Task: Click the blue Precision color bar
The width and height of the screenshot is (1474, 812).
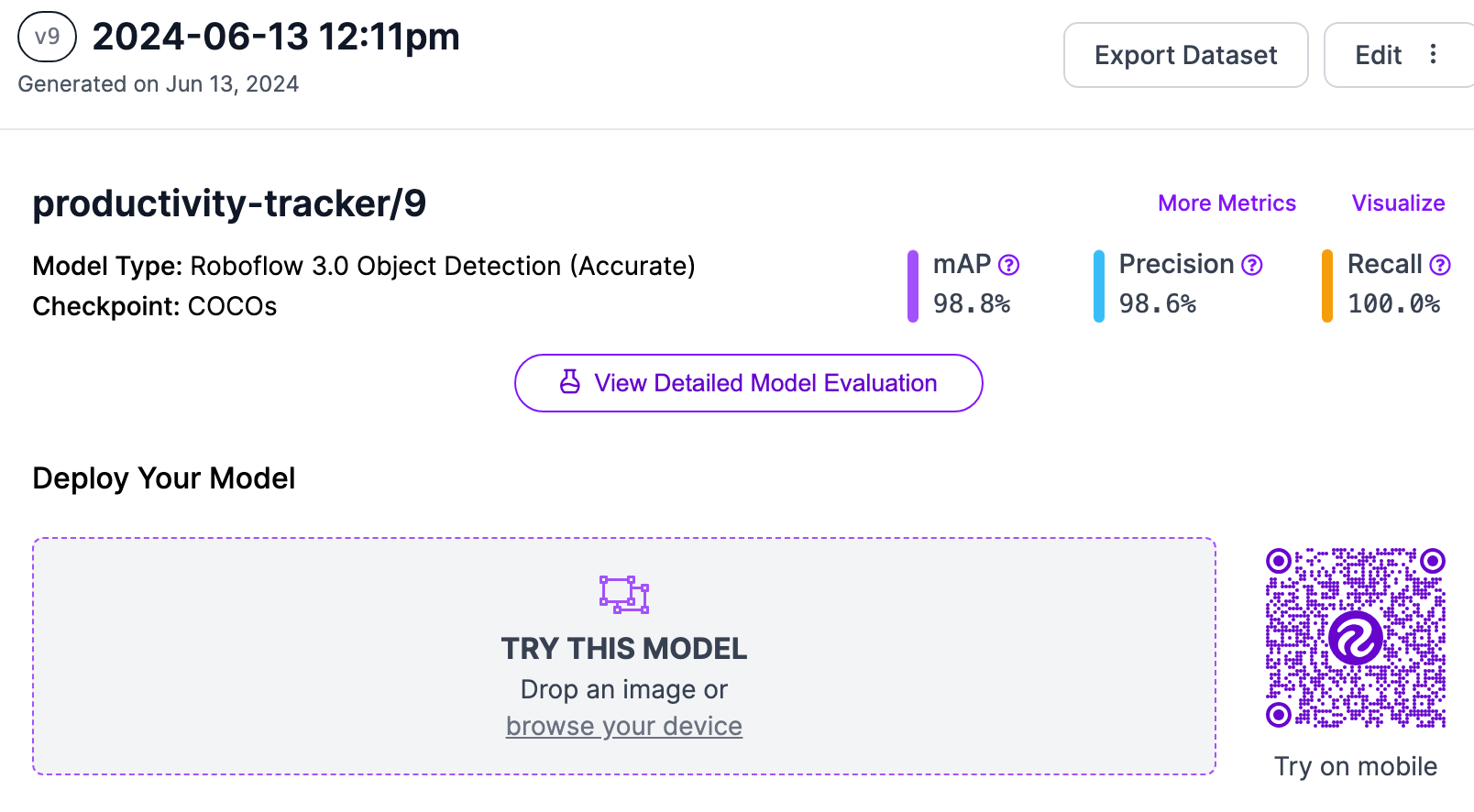Action: 1099,286
